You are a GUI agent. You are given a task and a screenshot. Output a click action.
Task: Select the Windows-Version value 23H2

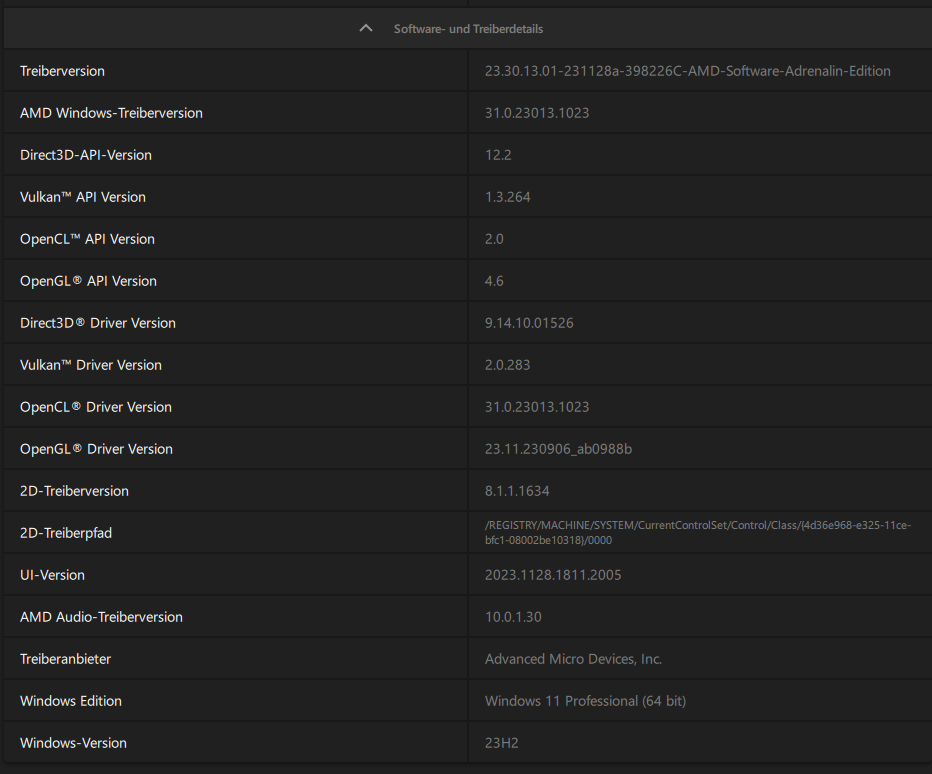(x=501, y=743)
